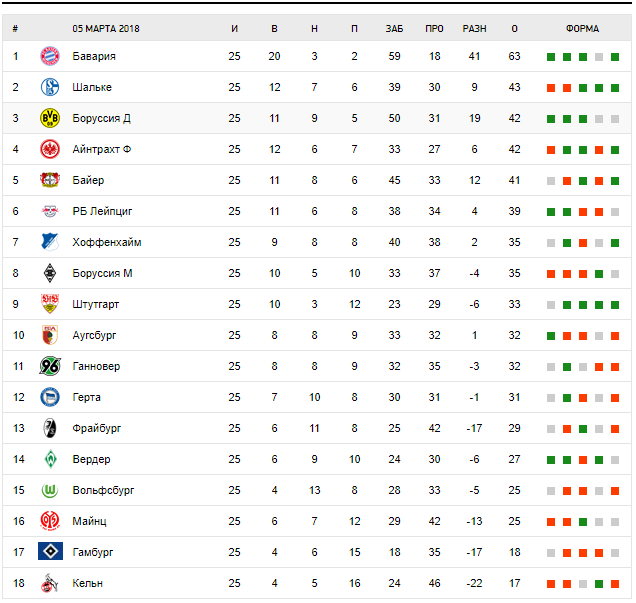
Task: Click the Schalke club crest icon
Action: tap(50, 87)
